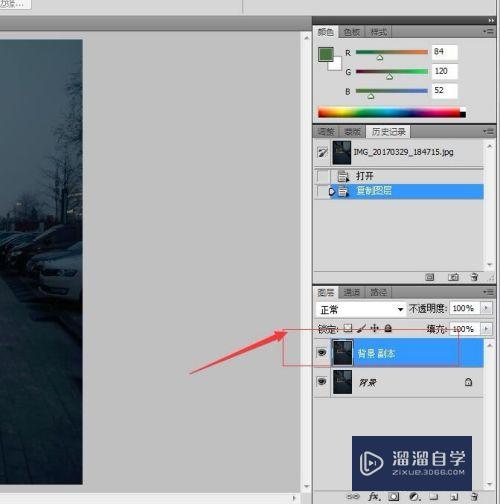Viewport: 500px width, 504px height.
Task: Click Layers panel scrollbar down arrow
Action: (x=490, y=484)
